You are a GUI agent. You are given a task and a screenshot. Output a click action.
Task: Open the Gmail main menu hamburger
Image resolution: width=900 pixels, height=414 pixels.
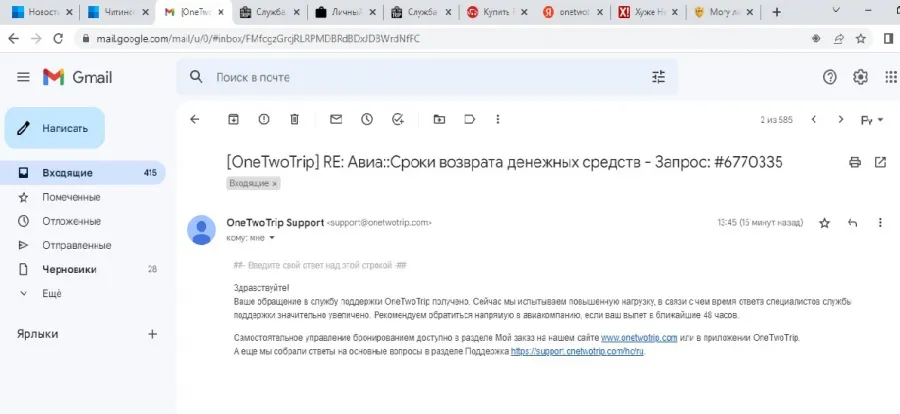point(24,77)
